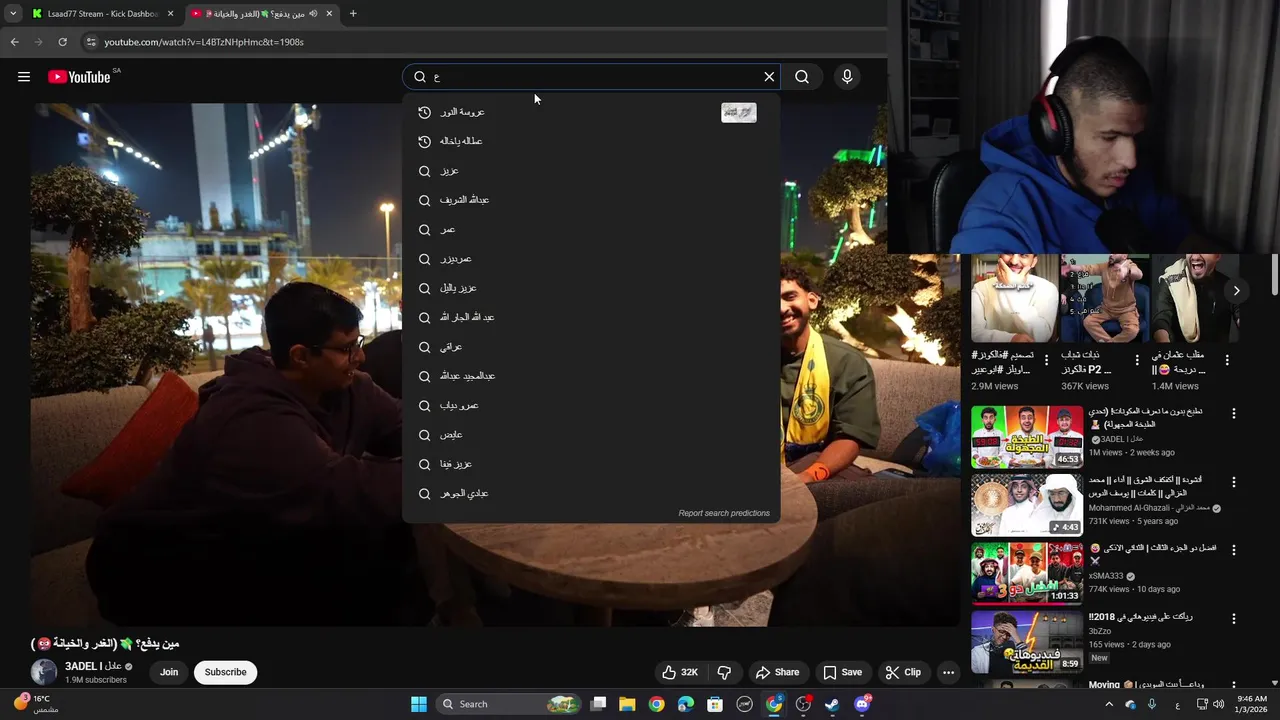Open Discord from the taskbar
Viewport: 1280px width, 720px height.
point(862,704)
